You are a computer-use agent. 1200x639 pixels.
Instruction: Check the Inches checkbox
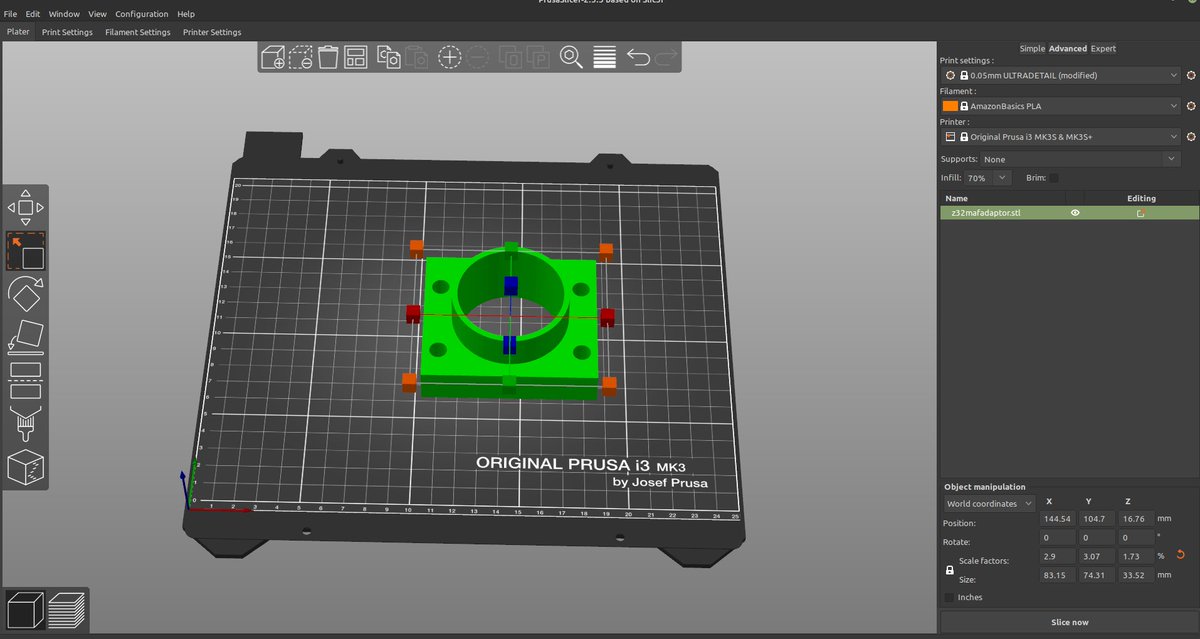point(949,597)
